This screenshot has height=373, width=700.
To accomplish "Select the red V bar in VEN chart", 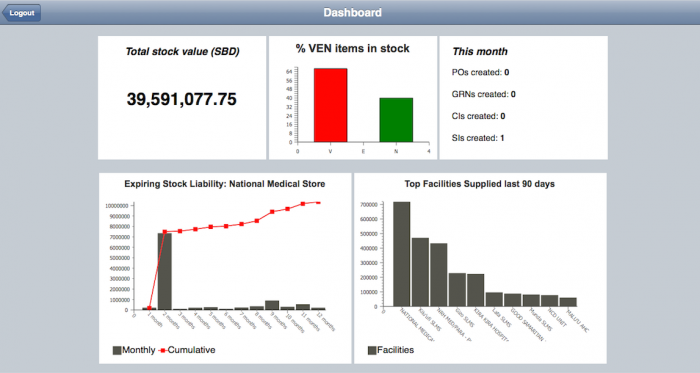I will coord(330,105).
